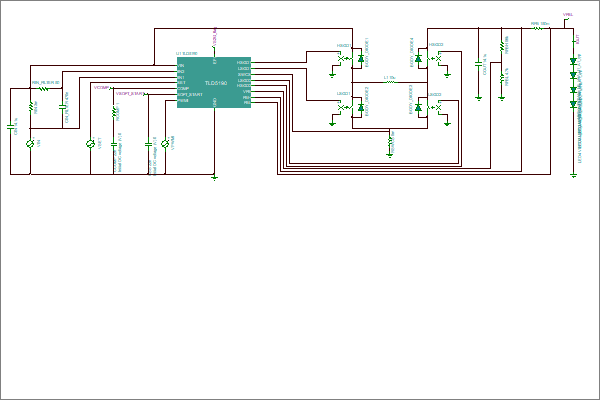Select the IOUT current probe label
This screenshot has height=400, width=600.
click(578, 39)
